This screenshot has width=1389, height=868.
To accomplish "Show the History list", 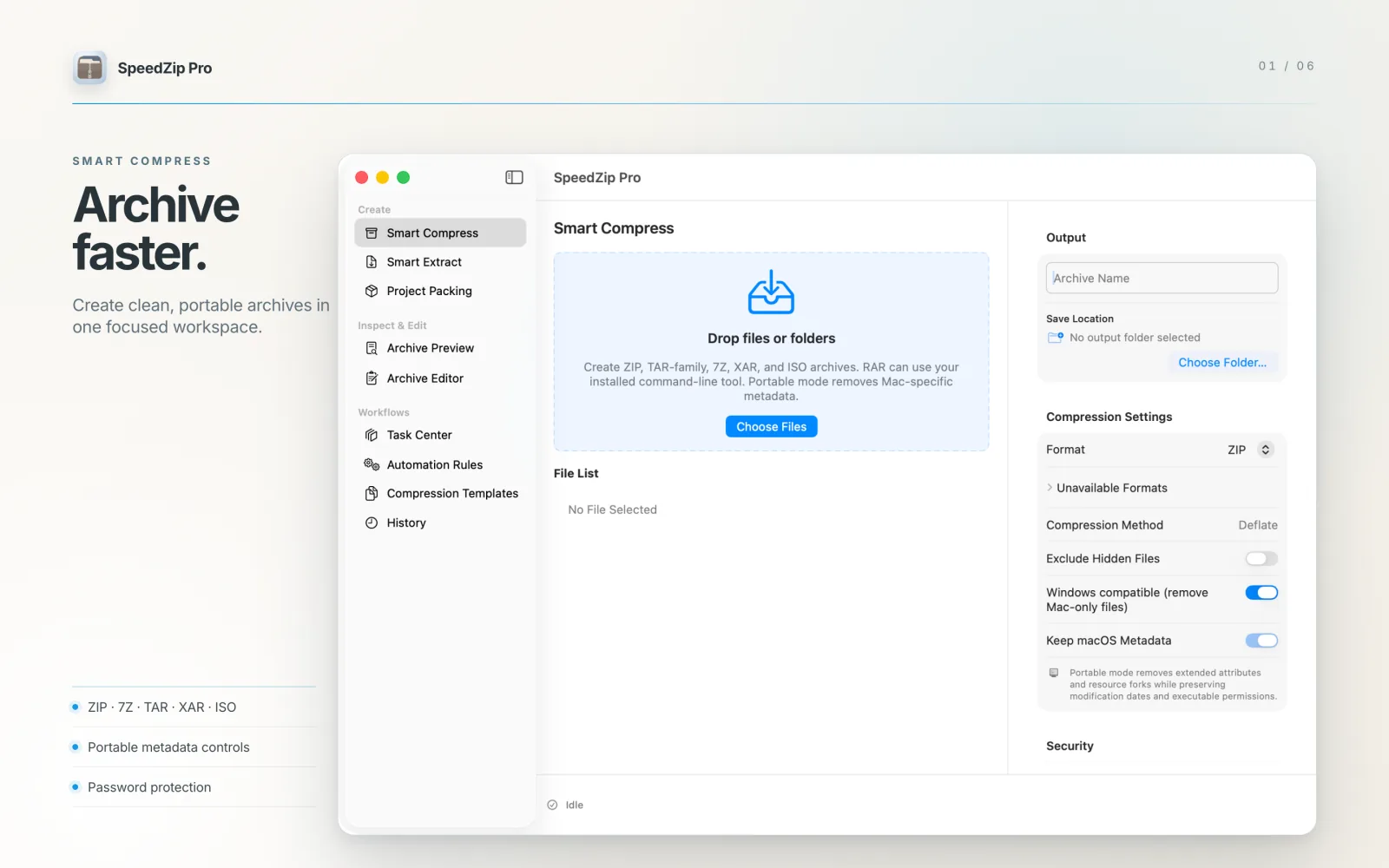I will [x=440, y=523].
